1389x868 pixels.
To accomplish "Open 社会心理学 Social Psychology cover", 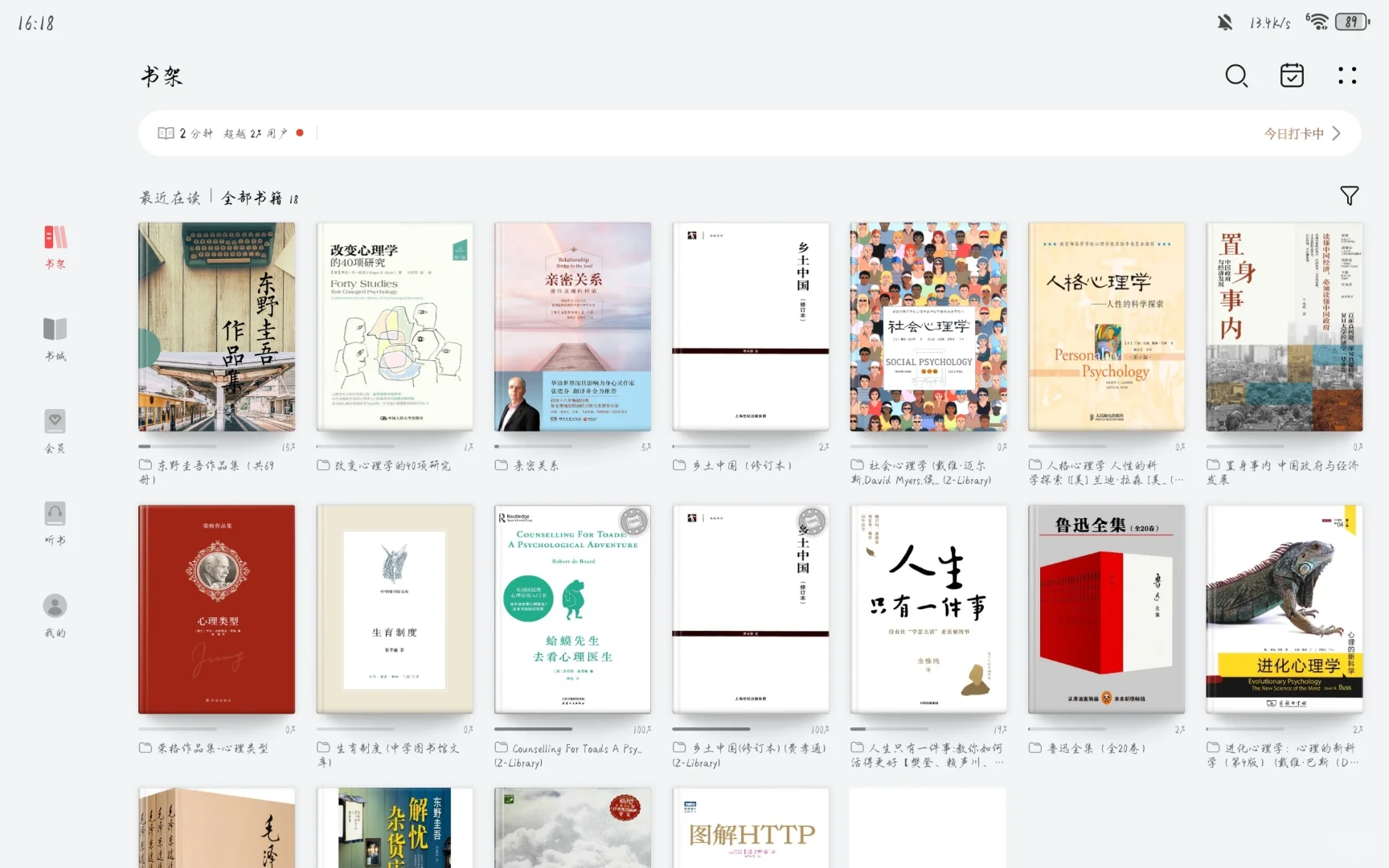I will click(928, 327).
